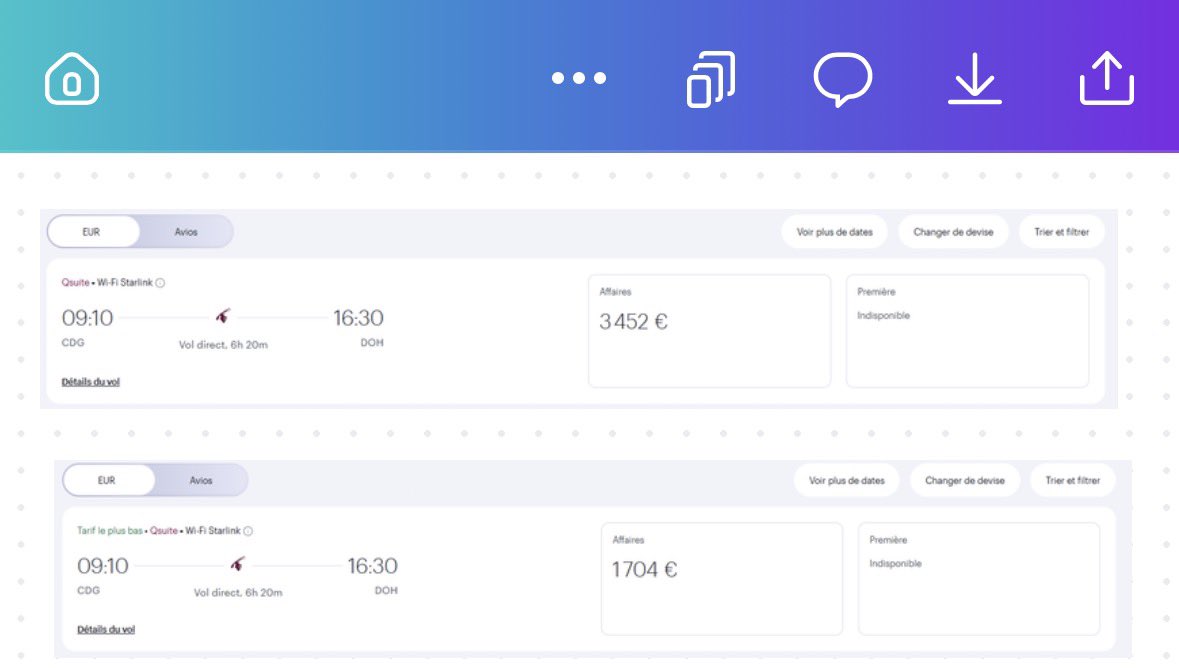Screen dimensions: 1179x668
Task: Click Voir plus de dates above the 3 452 € fare
Action: coord(835,232)
